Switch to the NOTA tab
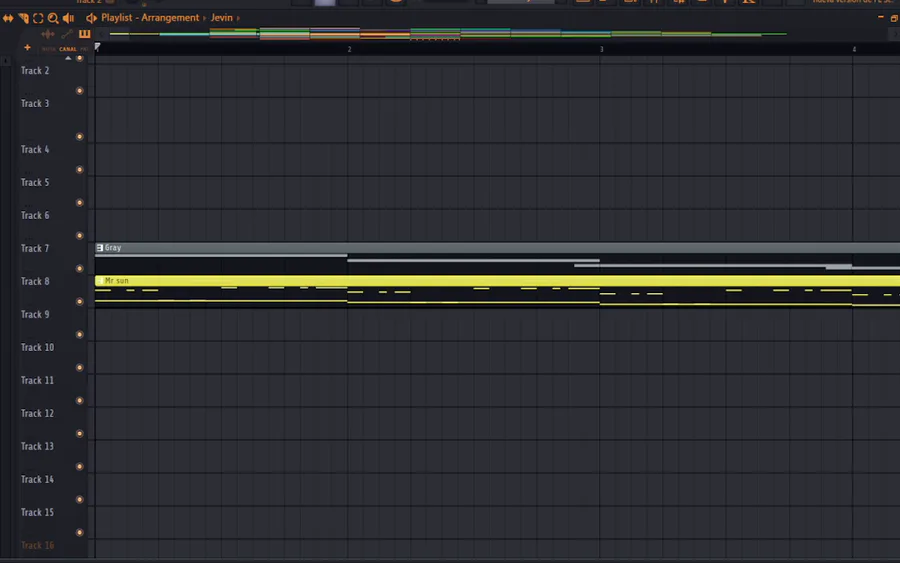This screenshot has width=900, height=563. tap(49, 49)
